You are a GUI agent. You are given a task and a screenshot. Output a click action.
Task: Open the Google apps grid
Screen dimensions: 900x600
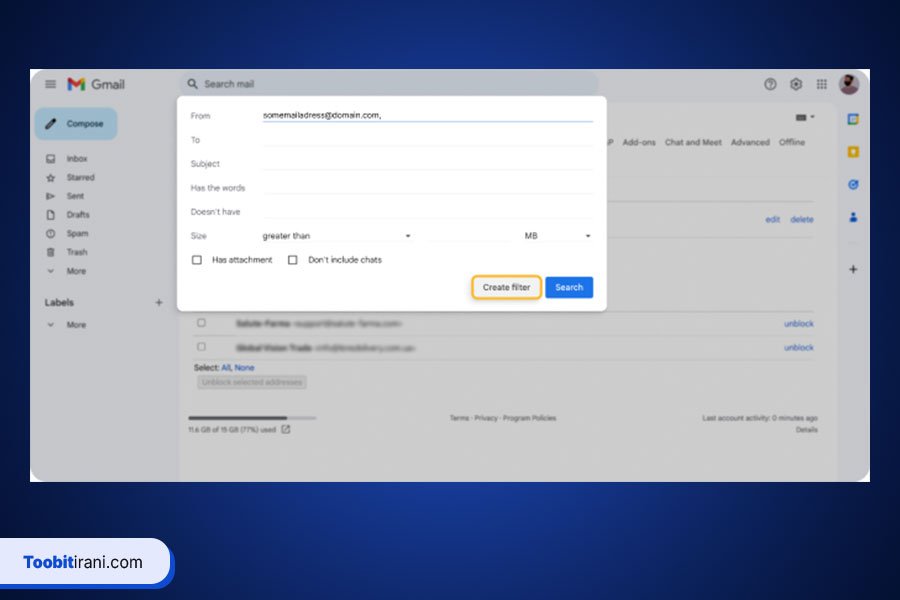(x=822, y=84)
